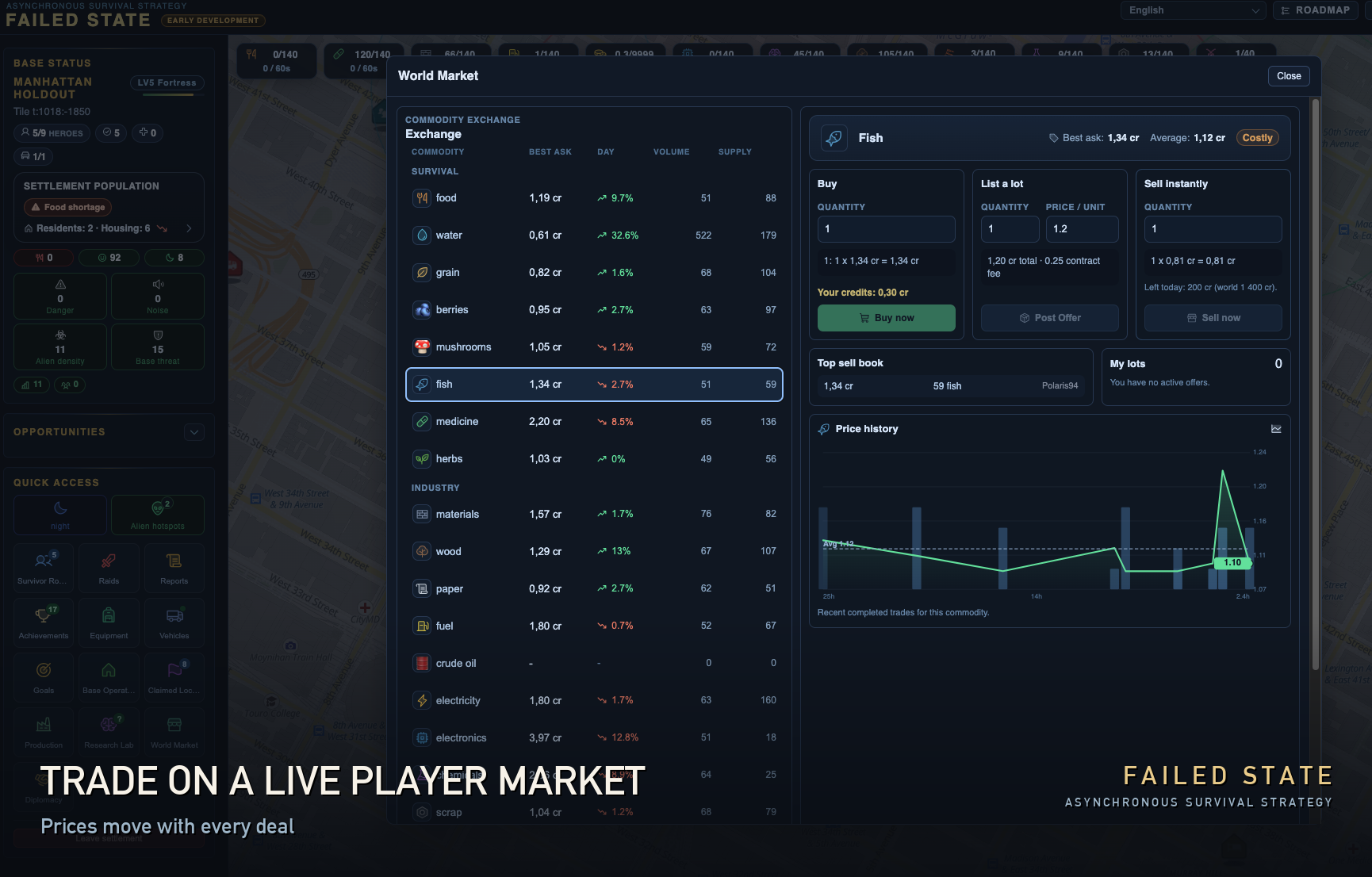This screenshot has width=1372, height=877.
Task: Expand settlement population details chevron
Action: (x=189, y=228)
